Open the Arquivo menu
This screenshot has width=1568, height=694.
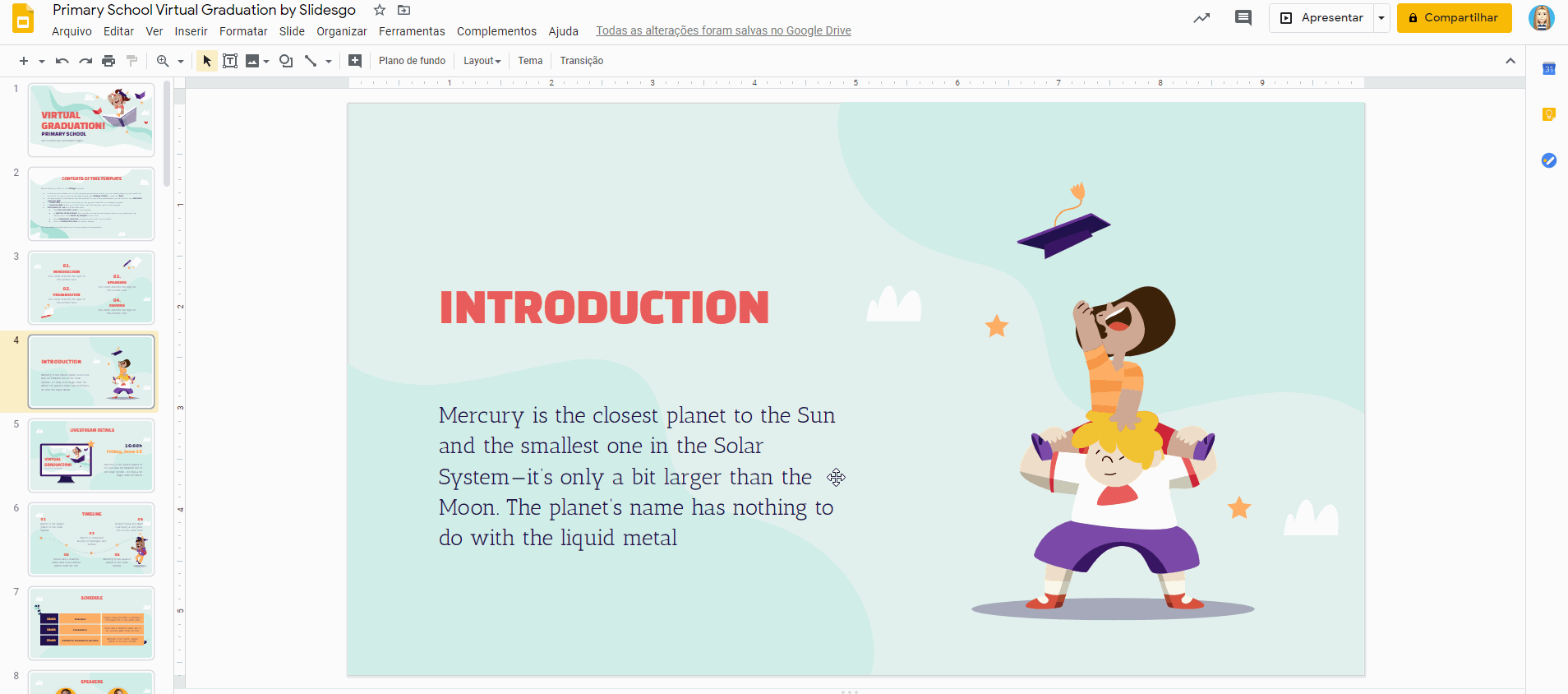(71, 31)
